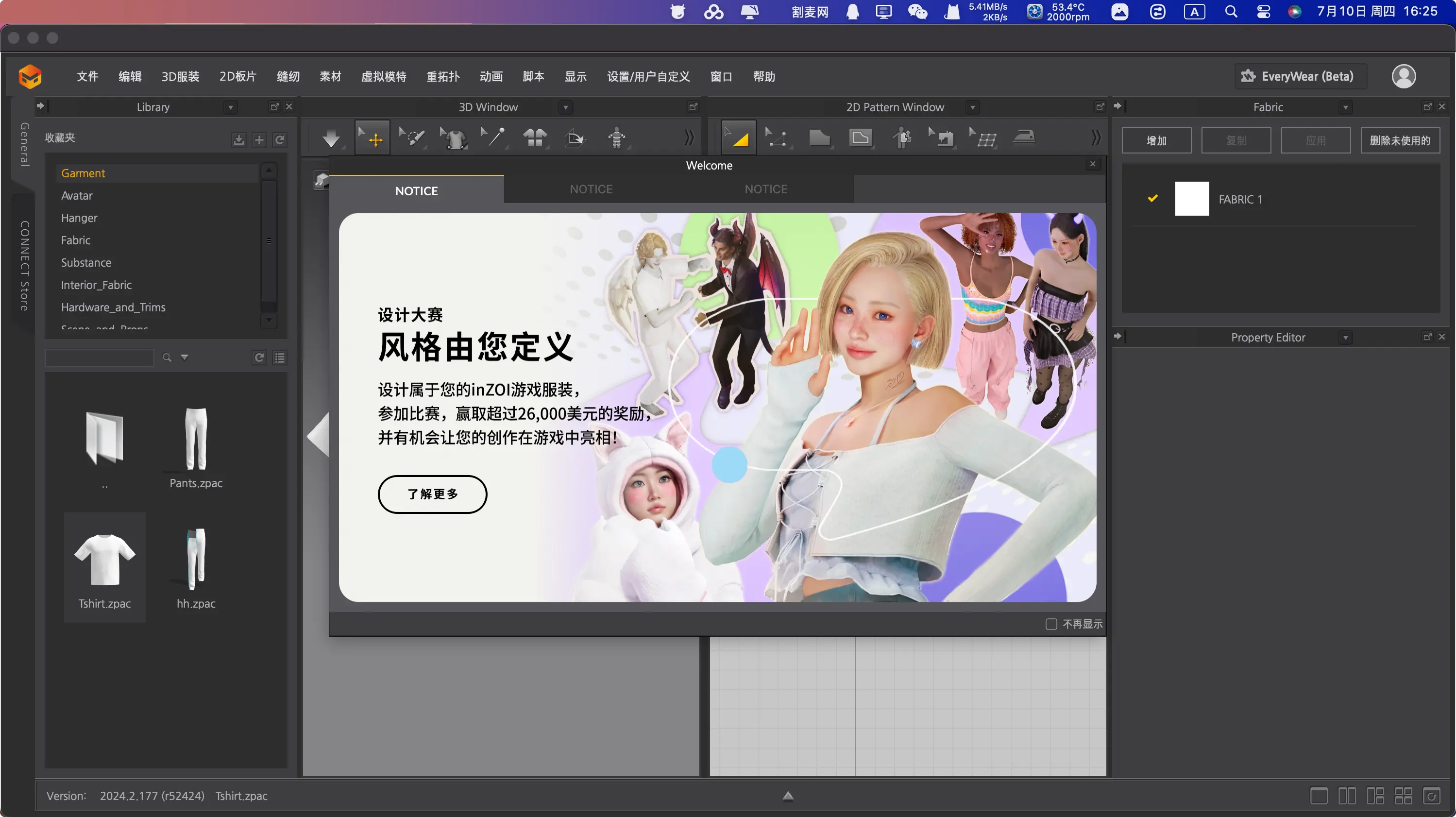Screen dimensions: 1456x817
Task: Click the Simulate arrow icon
Action: [x=331, y=137]
